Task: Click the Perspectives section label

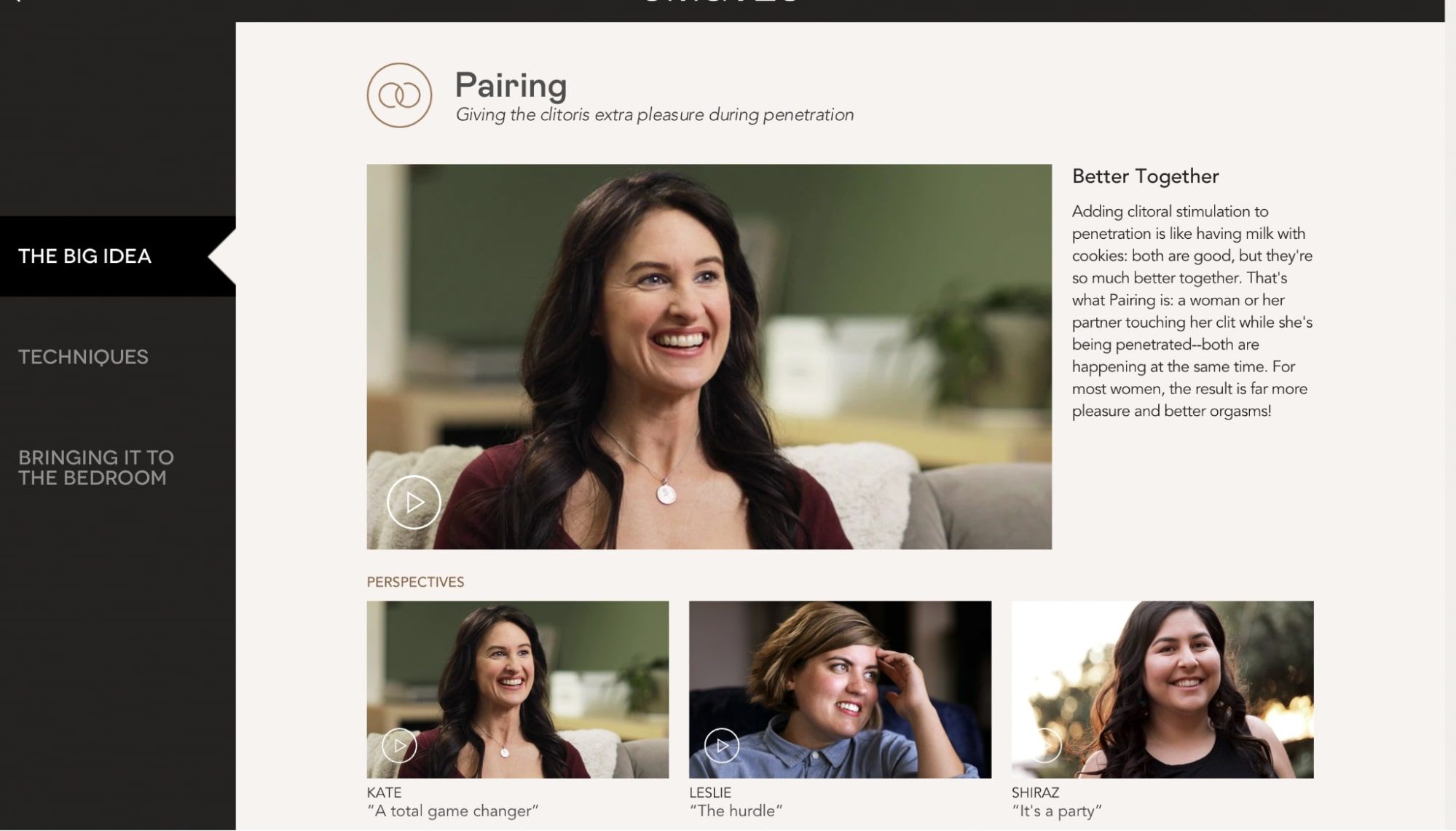Action: pyautogui.click(x=415, y=582)
